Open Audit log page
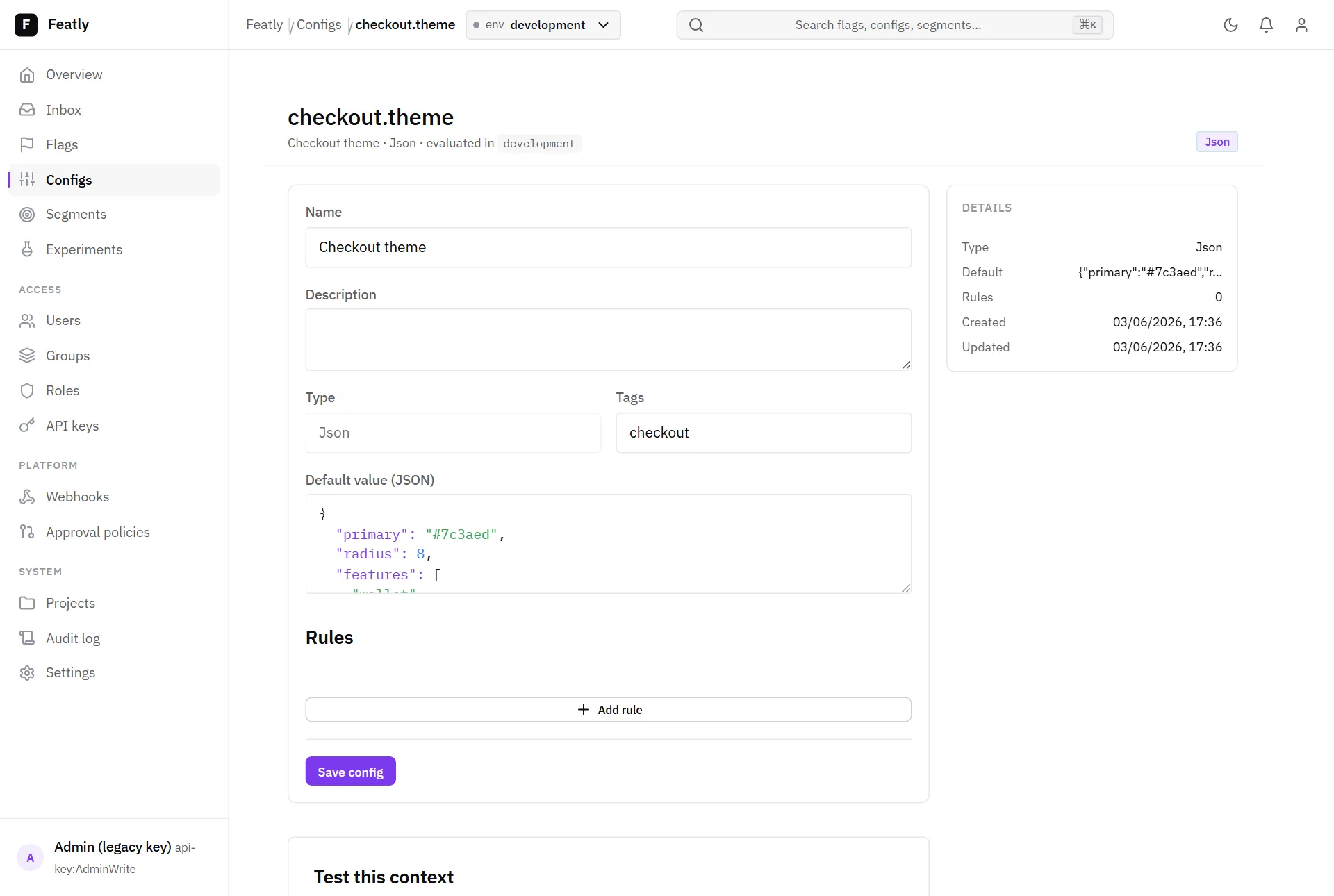The height and width of the screenshot is (896, 1334). [114, 638]
